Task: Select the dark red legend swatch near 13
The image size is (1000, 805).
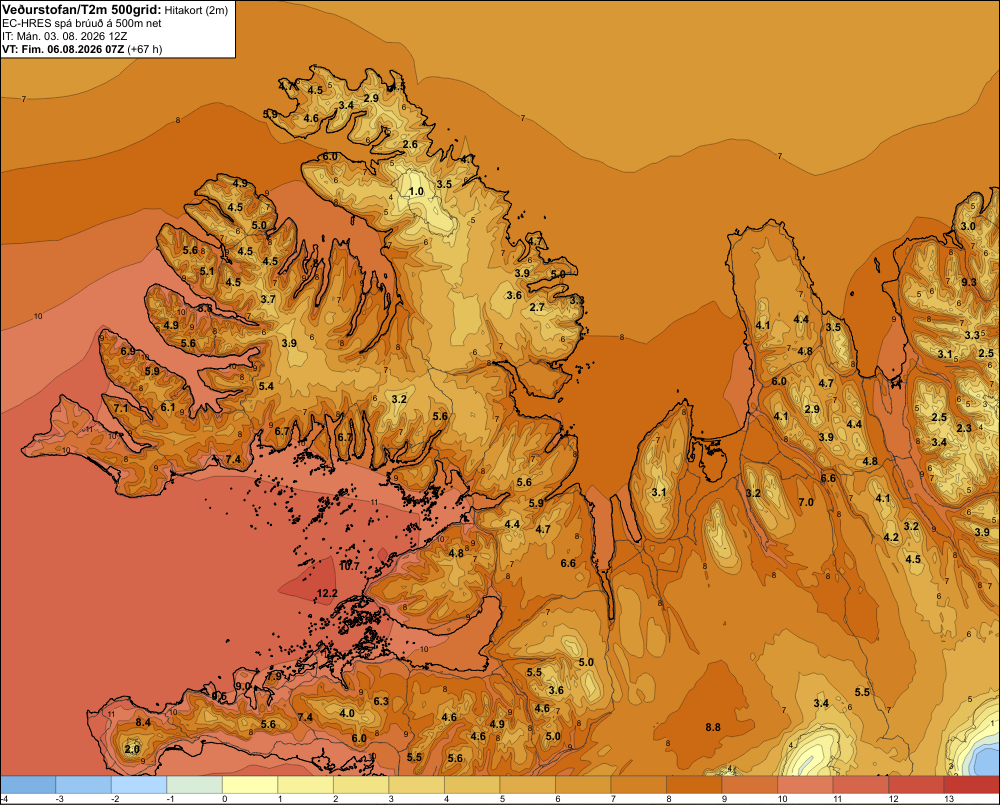Action: point(971,784)
